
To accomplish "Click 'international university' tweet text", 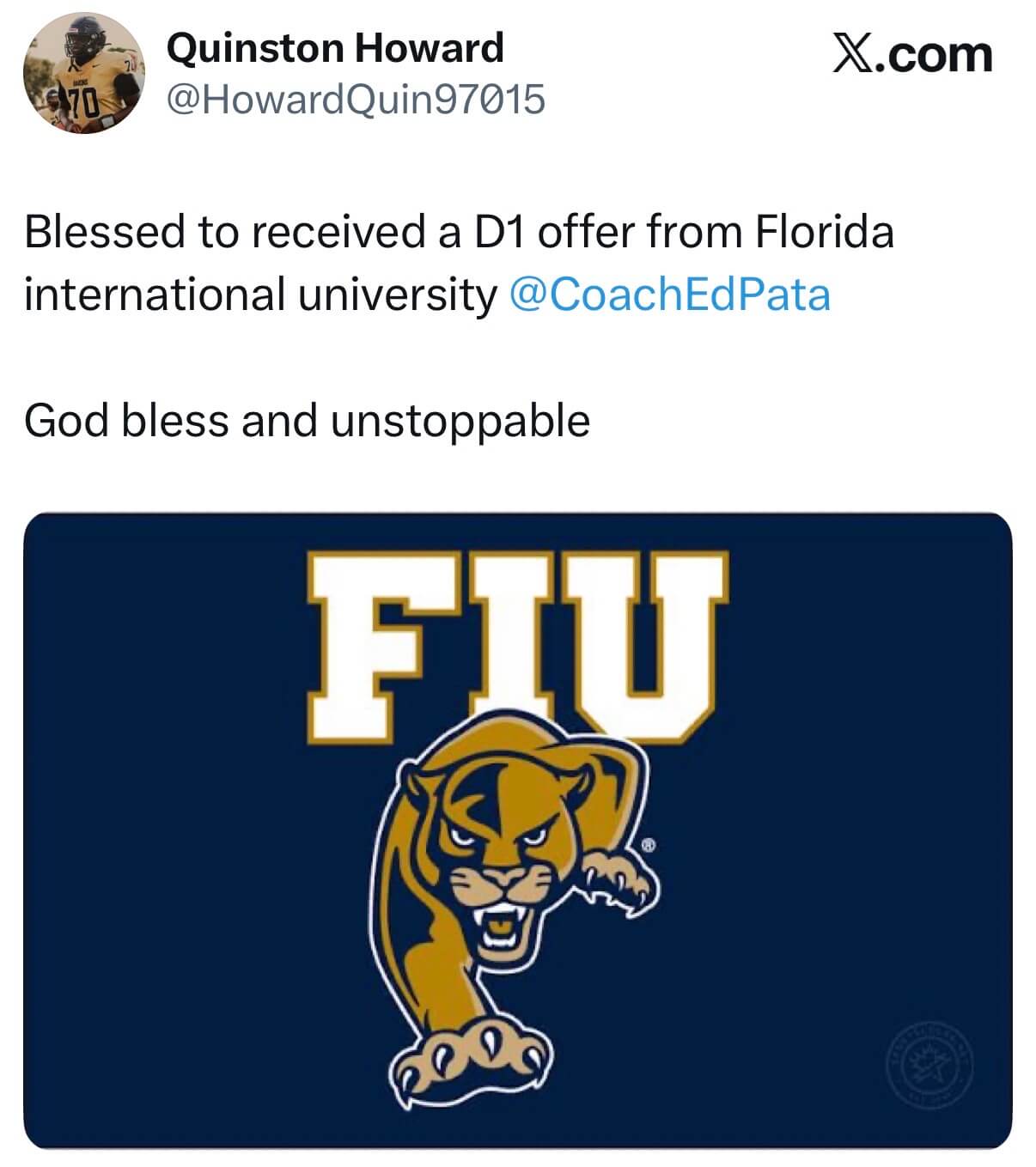I will pos(259,295).
